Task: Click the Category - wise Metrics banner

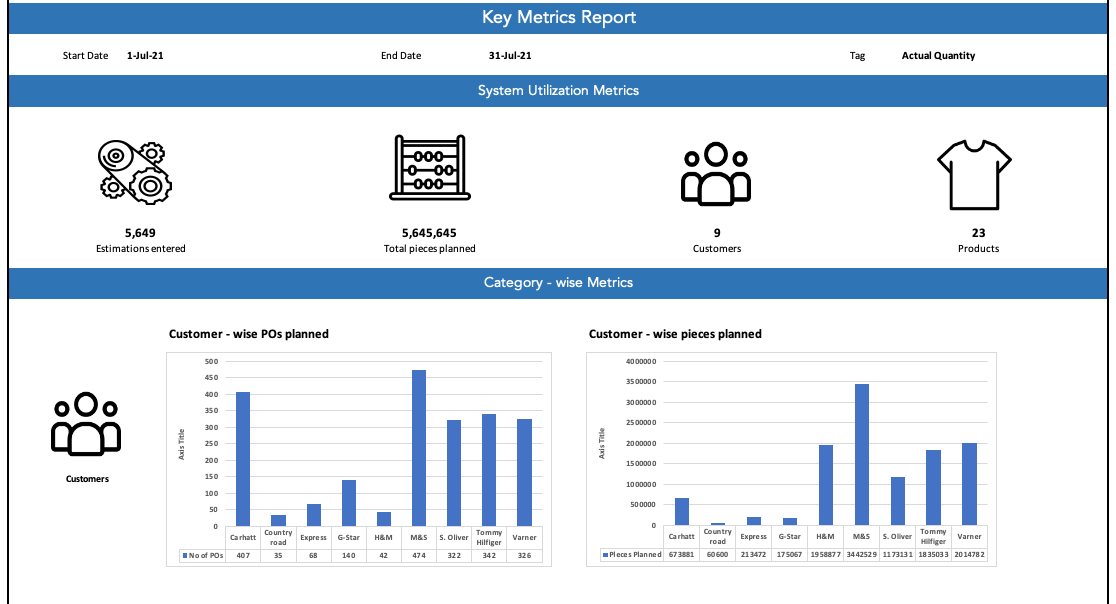Action: click(558, 282)
